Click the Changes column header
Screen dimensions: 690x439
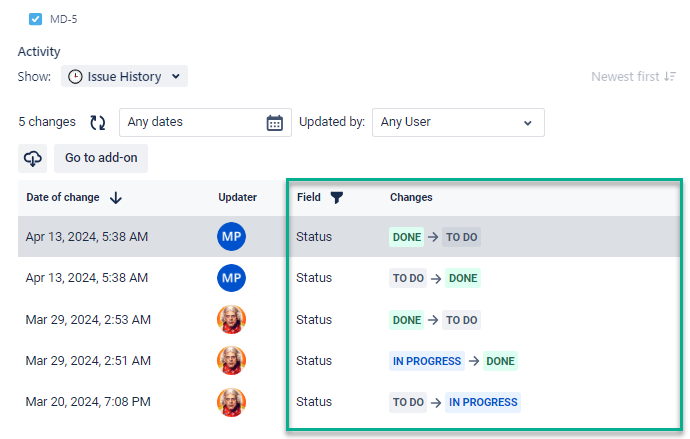click(411, 198)
